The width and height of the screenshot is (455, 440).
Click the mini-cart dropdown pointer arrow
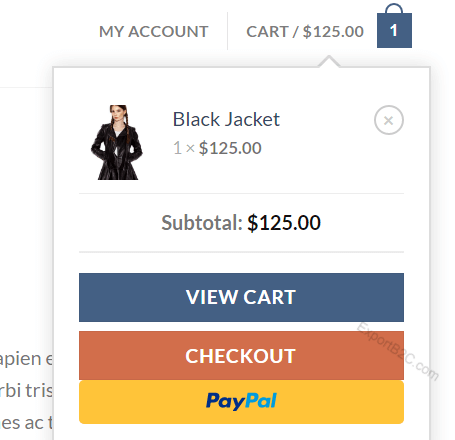tap(329, 62)
